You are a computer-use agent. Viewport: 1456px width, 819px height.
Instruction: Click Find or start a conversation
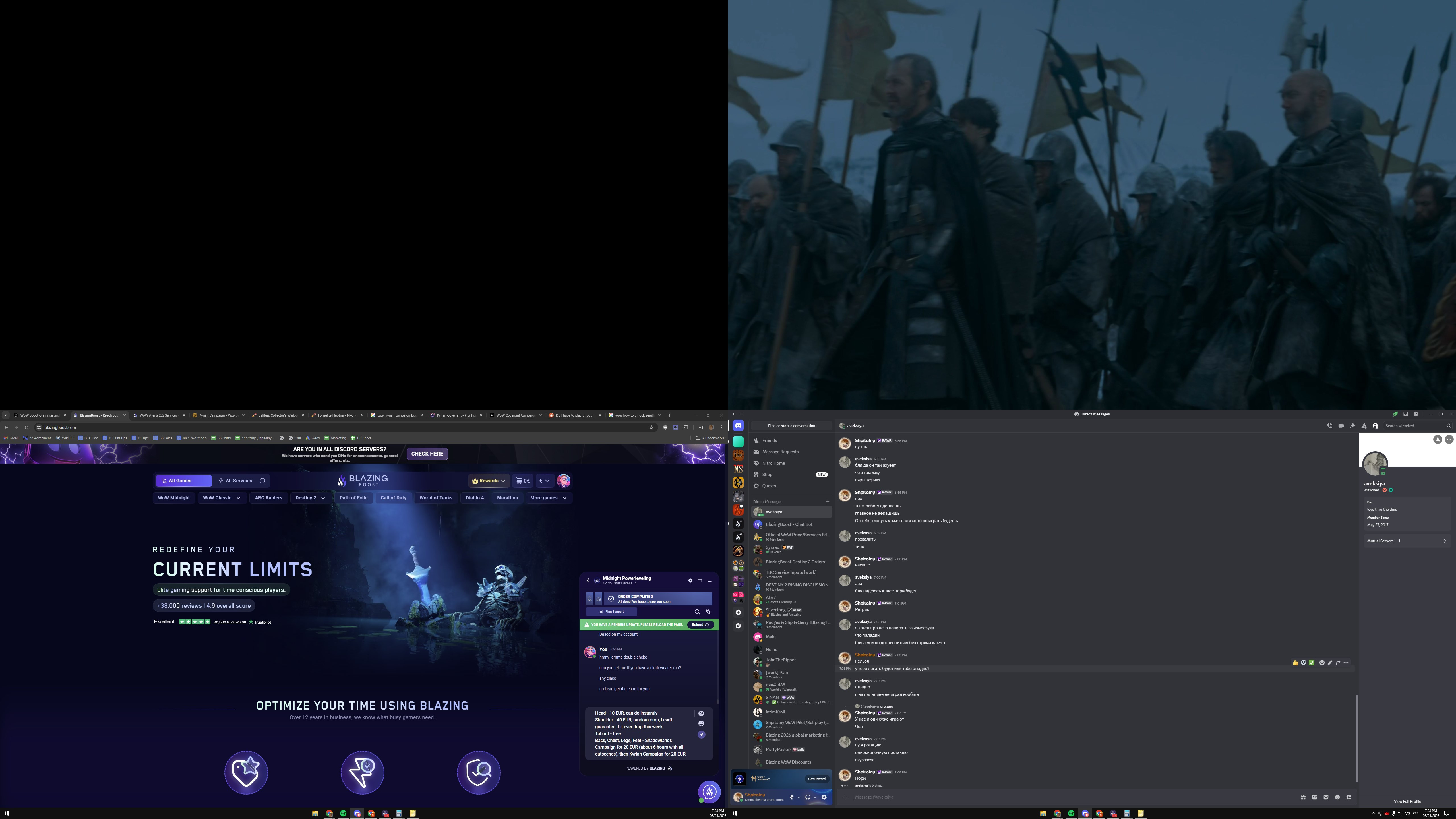point(791,426)
